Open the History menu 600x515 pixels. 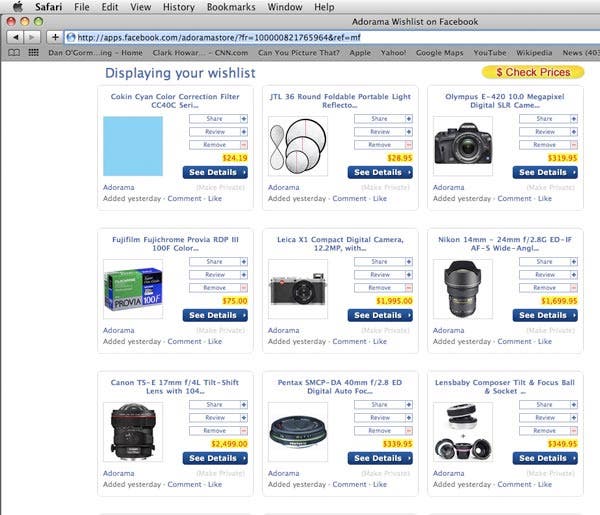(179, 7)
